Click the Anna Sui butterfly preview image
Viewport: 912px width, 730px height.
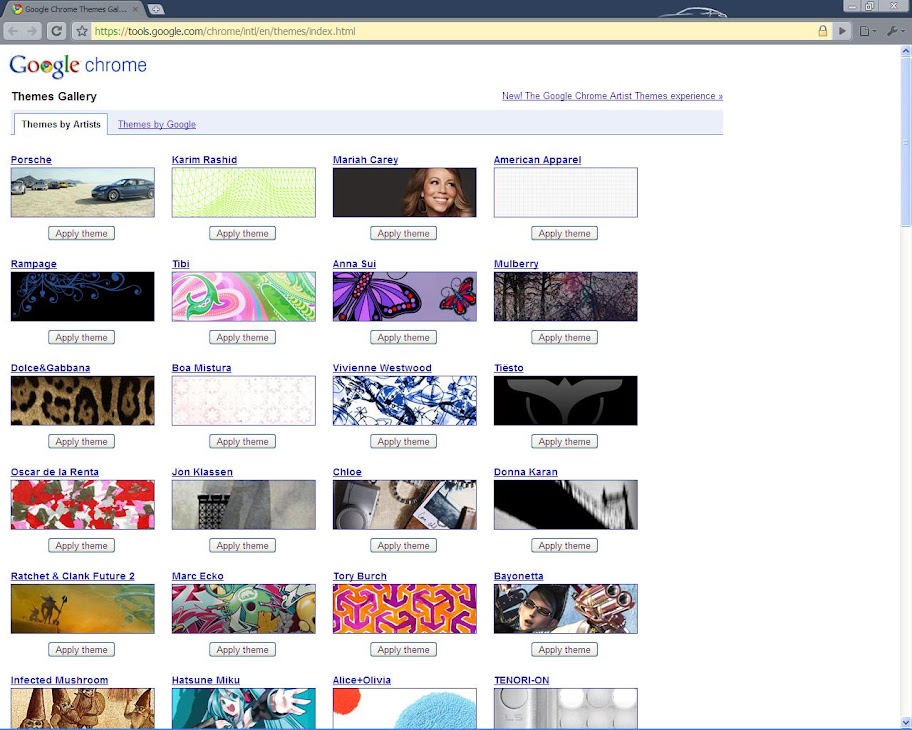tap(405, 297)
